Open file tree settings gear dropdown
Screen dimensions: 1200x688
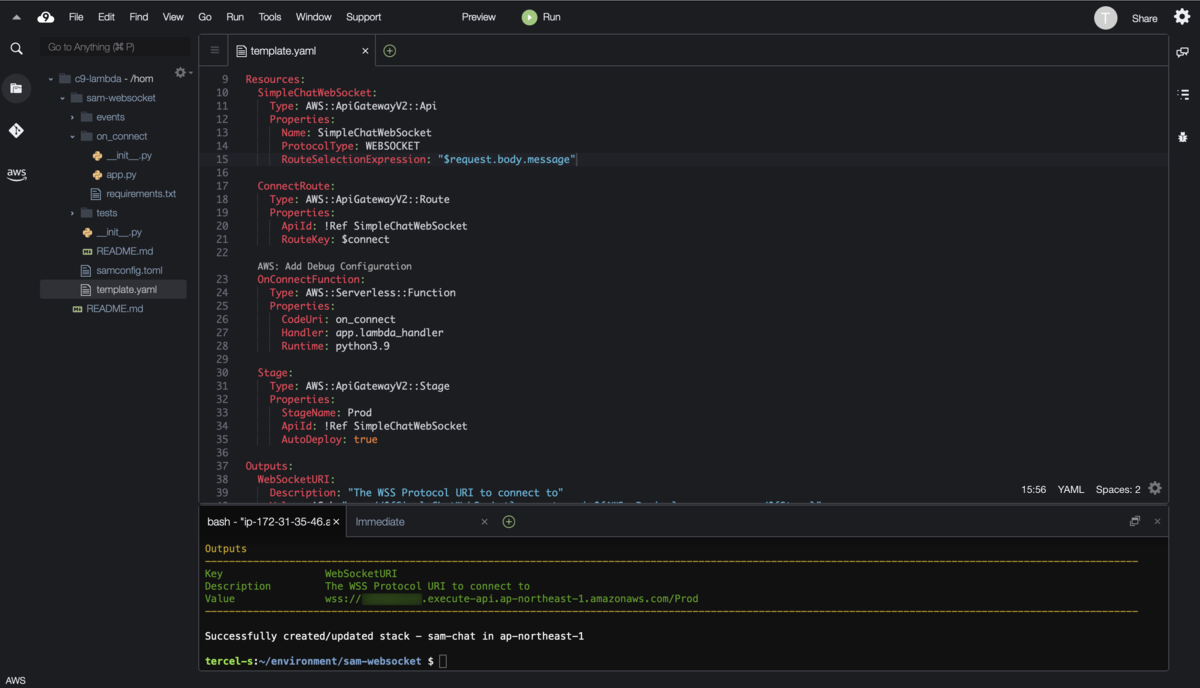click(x=182, y=72)
